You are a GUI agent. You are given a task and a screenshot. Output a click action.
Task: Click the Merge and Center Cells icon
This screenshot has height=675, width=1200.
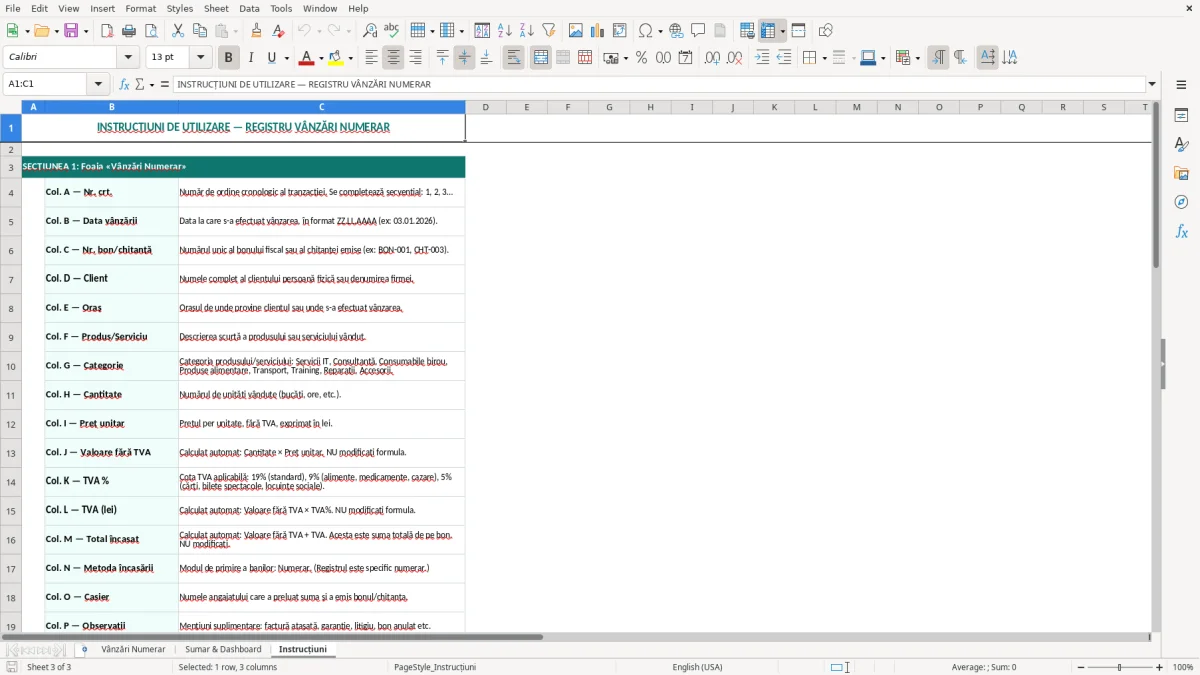tap(541, 58)
